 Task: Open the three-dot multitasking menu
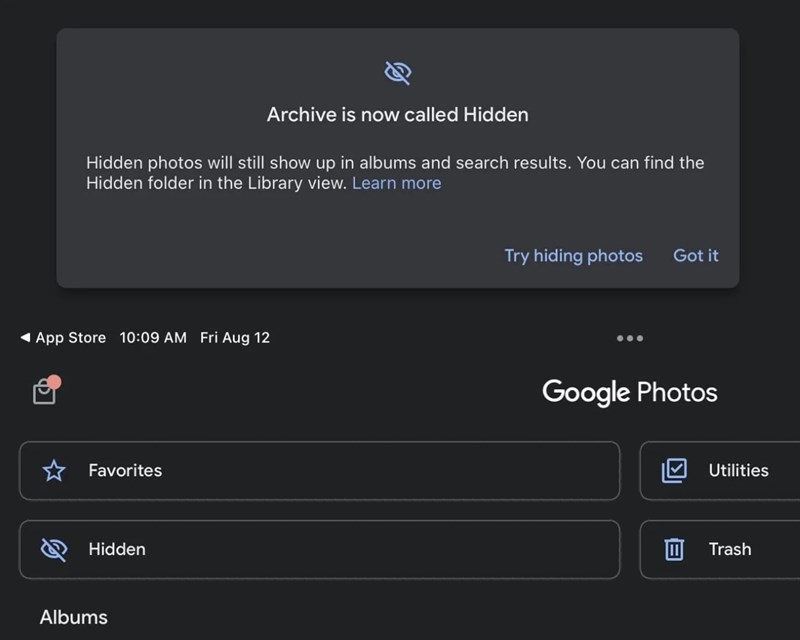(x=630, y=338)
